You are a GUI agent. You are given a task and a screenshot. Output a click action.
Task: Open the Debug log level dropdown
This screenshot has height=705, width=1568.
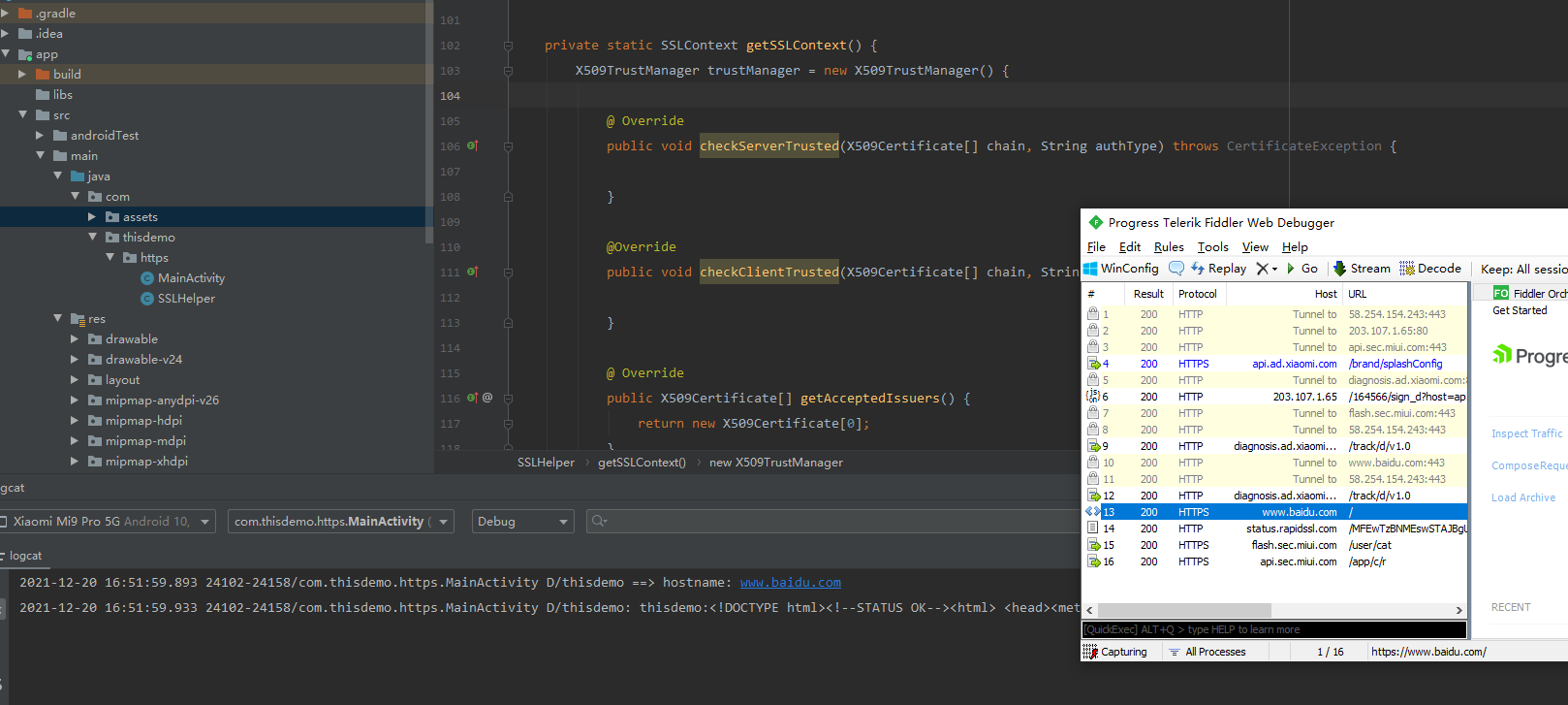(x=523, y=522)
